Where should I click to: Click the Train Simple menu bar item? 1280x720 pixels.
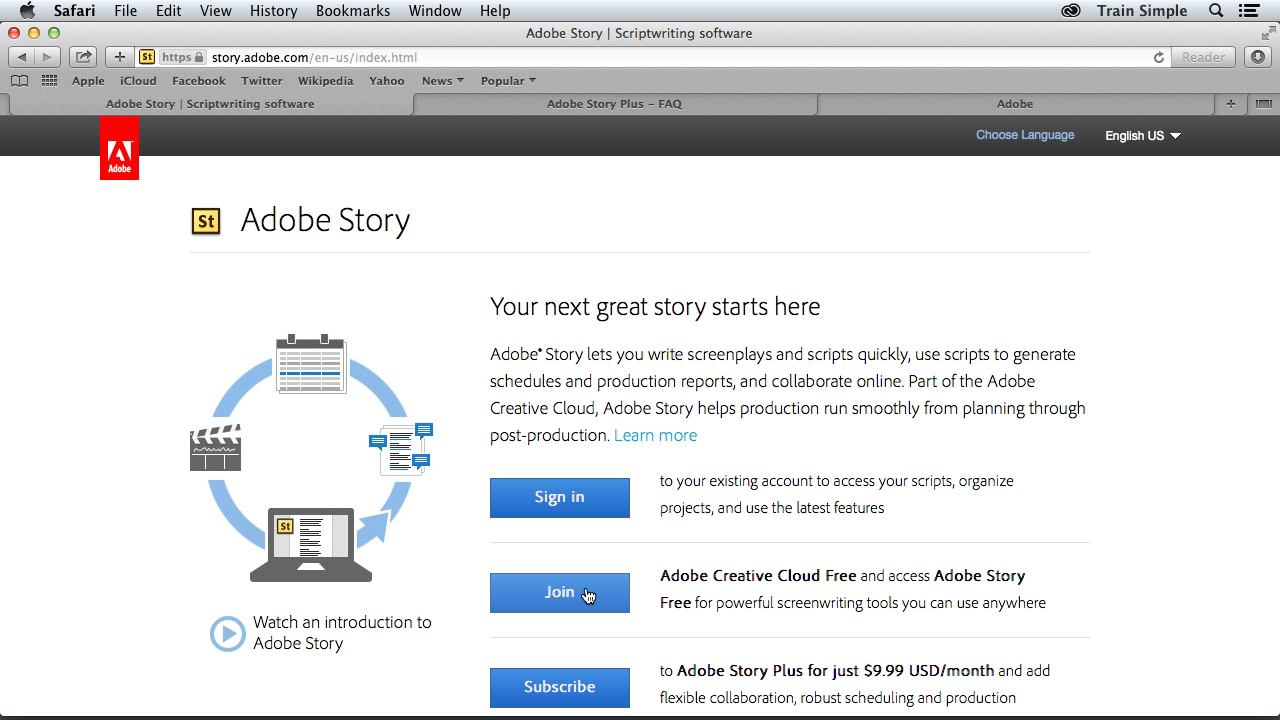(x=1142, y=11)
